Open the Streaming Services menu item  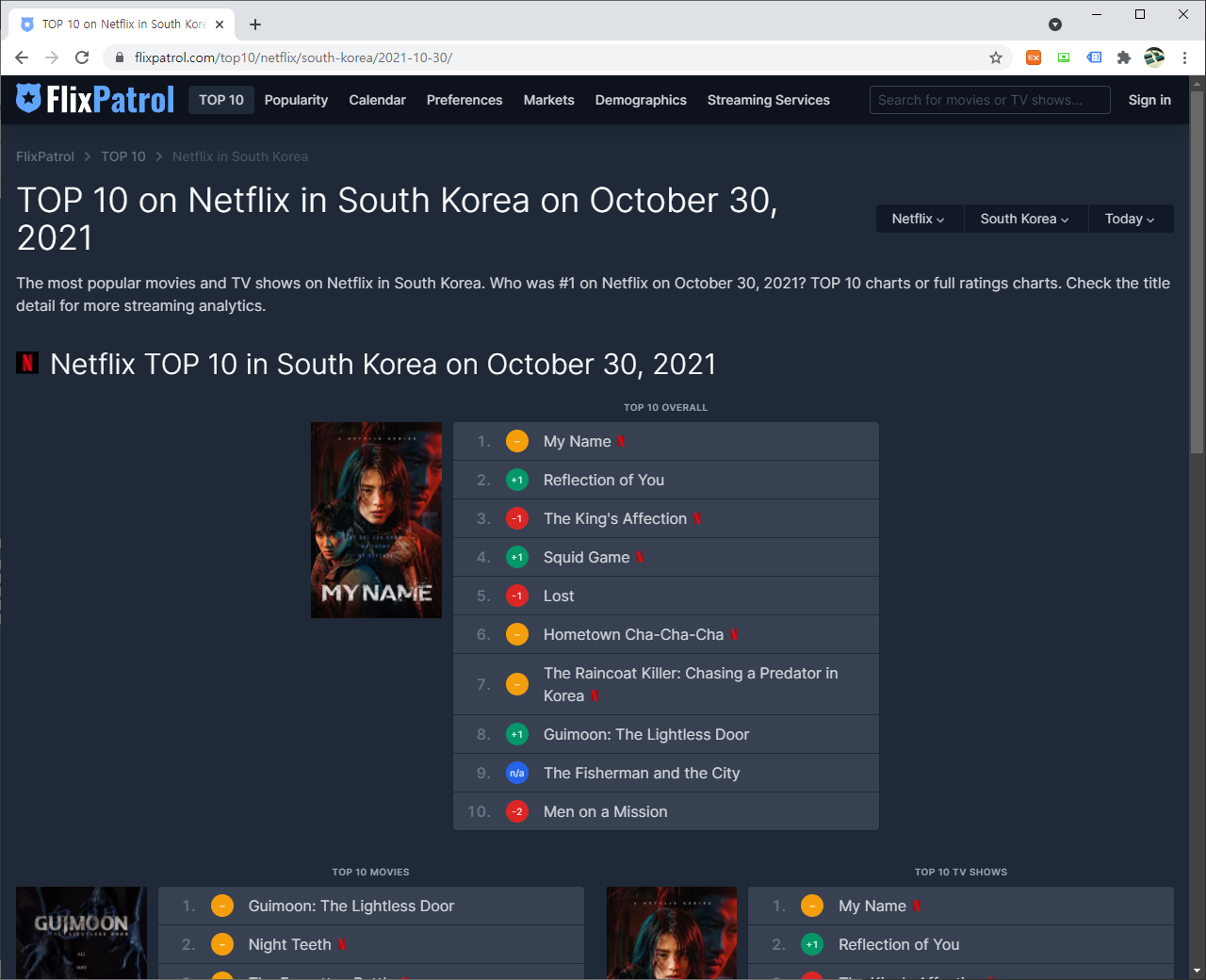coord(769,100)
